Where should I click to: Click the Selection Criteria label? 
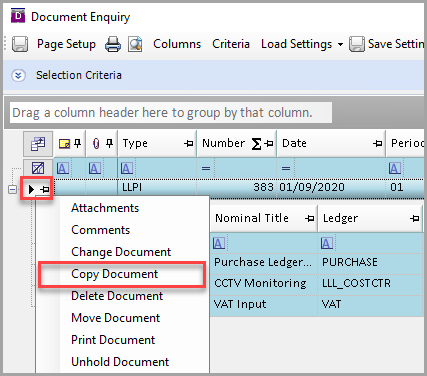(x=79, y=75)
